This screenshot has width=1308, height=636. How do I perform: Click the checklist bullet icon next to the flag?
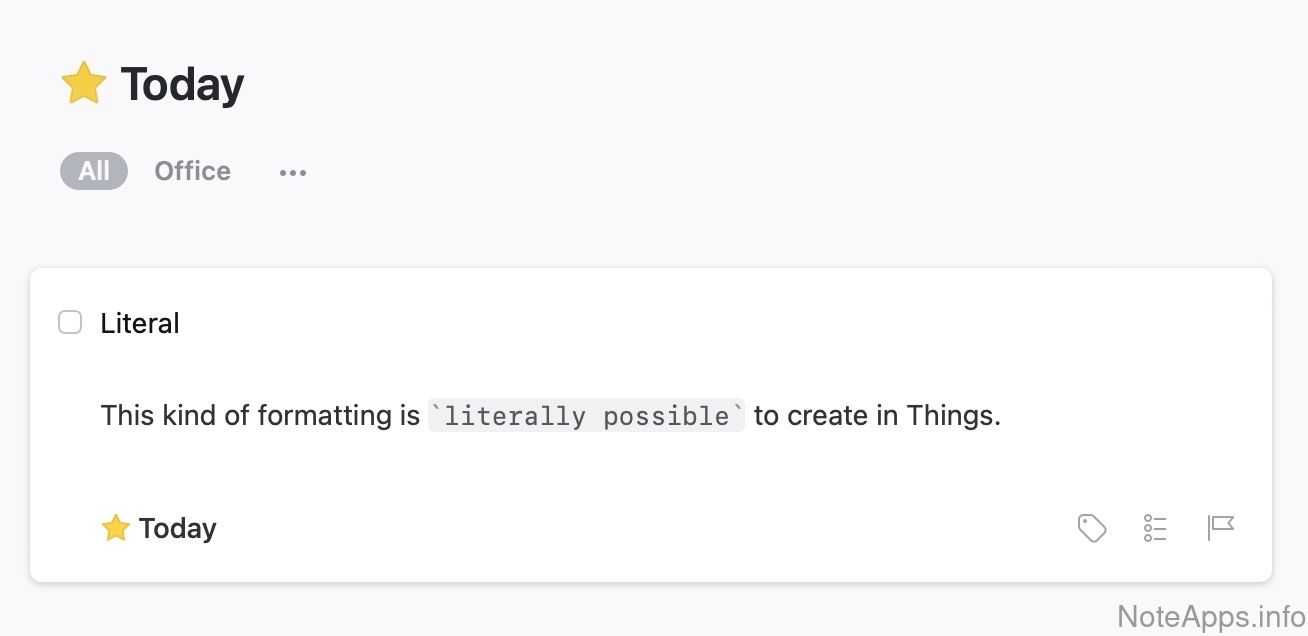coord(1155,527)
